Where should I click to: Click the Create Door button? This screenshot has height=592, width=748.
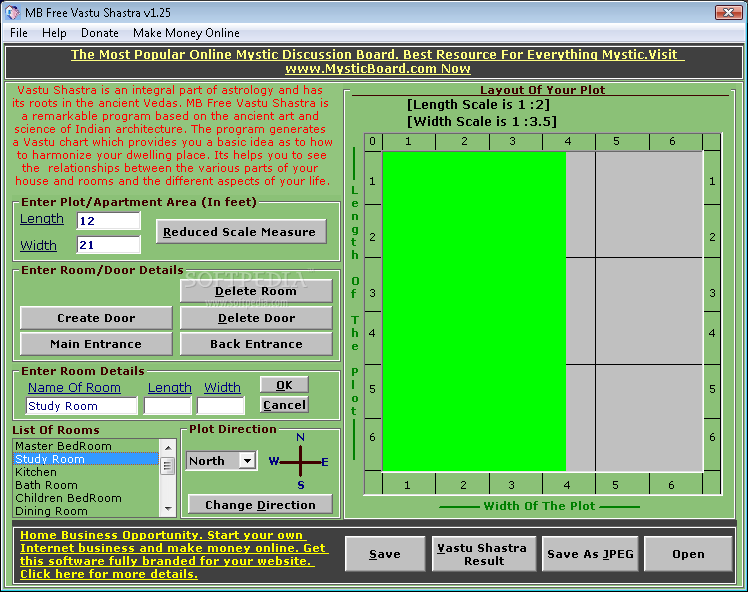96,318
